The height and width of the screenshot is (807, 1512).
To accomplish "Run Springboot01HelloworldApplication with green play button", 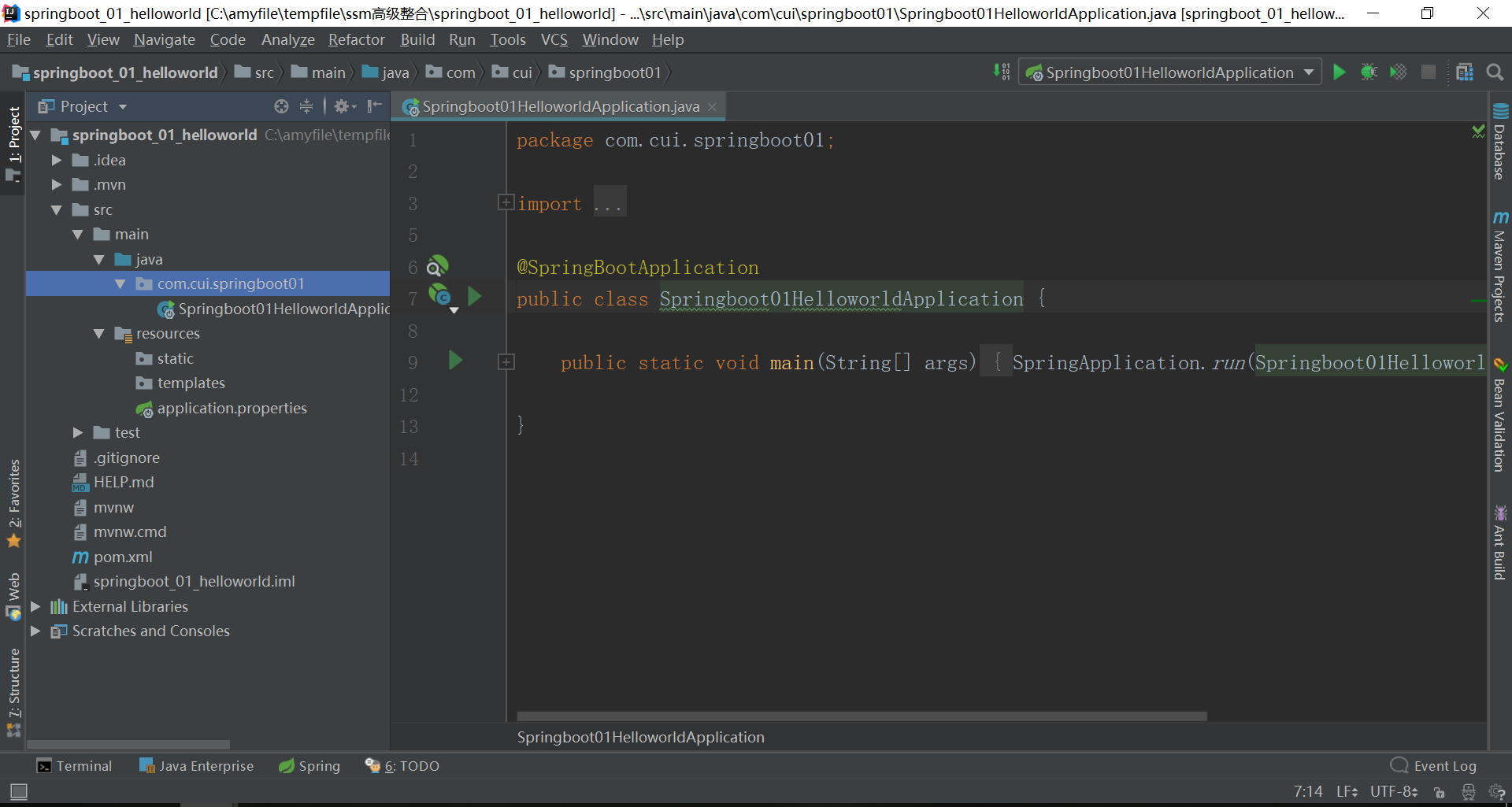I will tap(1339, 72).
